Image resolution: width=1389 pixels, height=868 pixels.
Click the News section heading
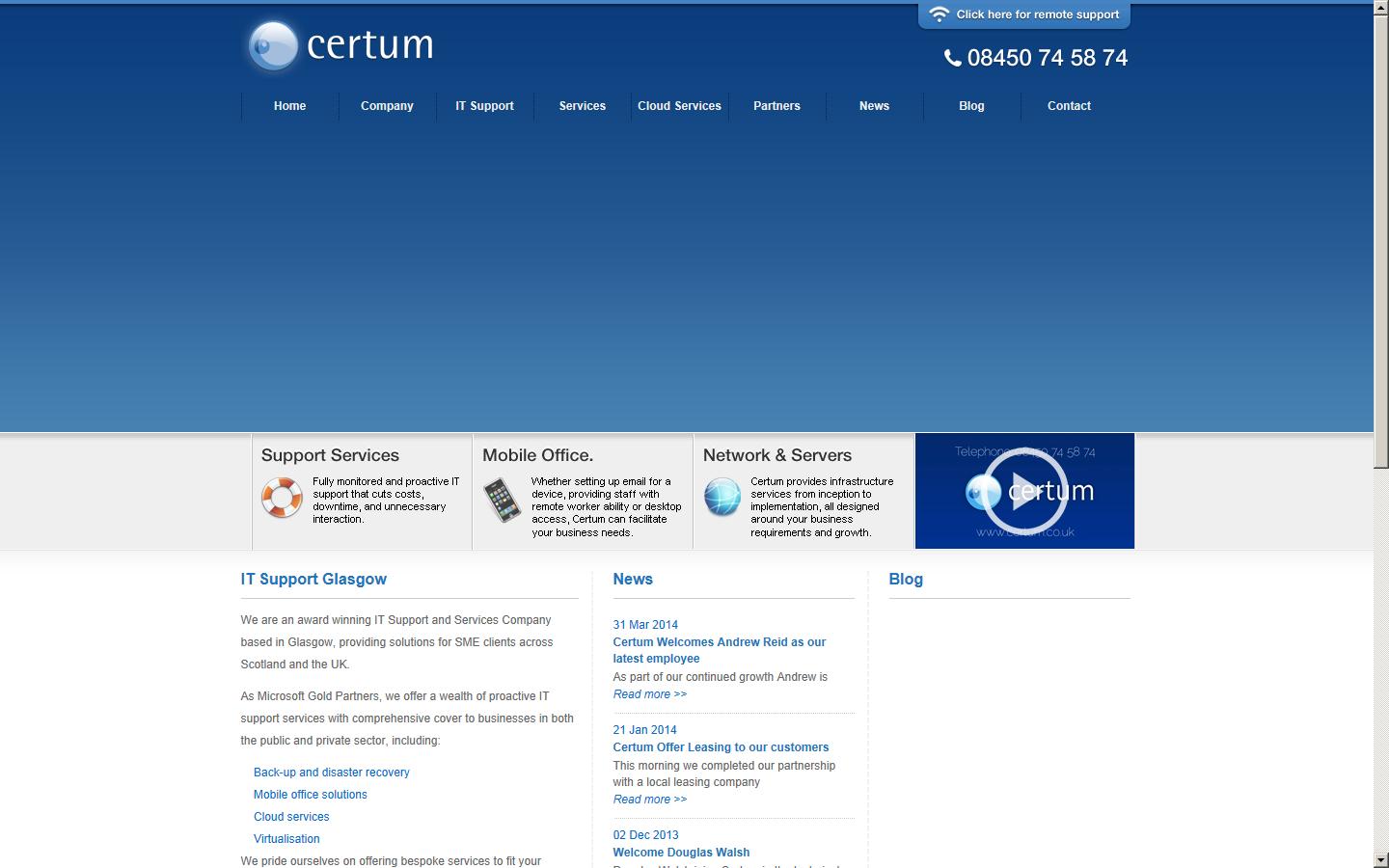[x=633, y=580]
